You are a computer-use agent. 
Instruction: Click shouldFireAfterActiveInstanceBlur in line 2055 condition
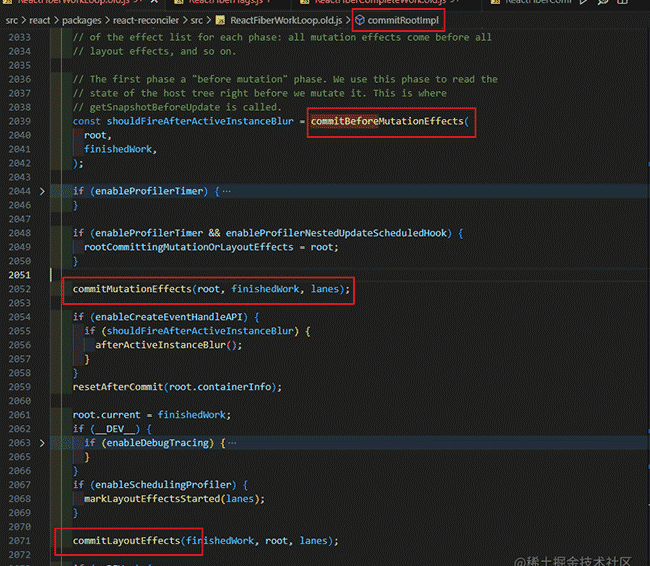pos(200,331)
